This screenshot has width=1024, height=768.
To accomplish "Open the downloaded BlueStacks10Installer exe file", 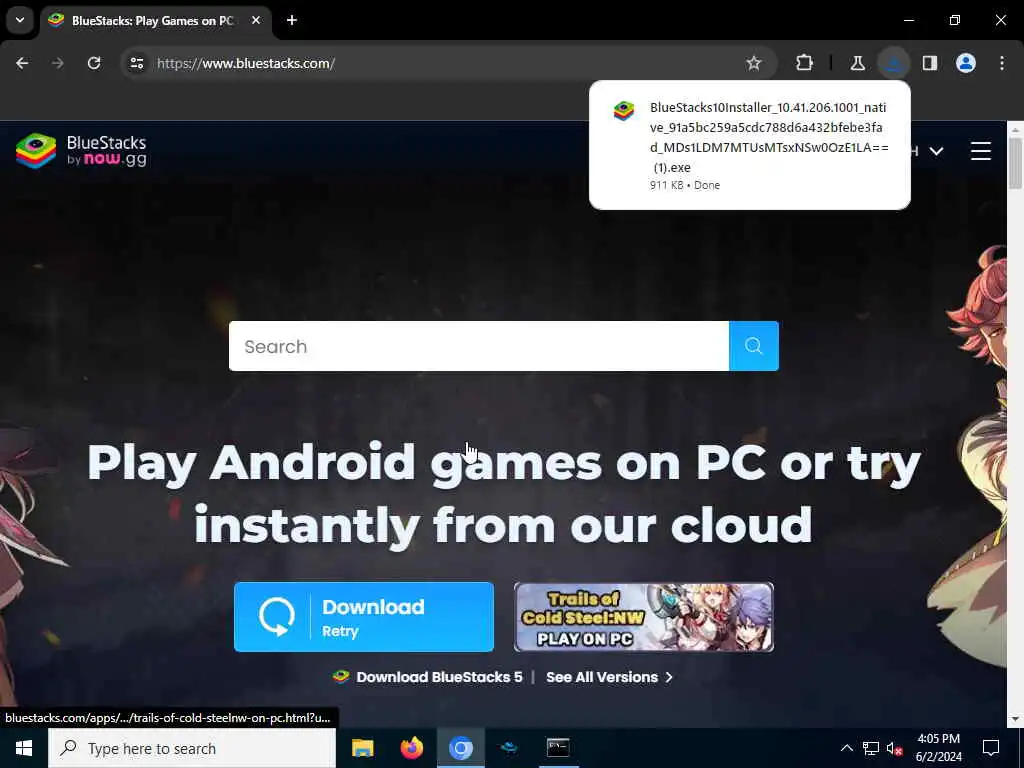I will [x=749, y=145].
